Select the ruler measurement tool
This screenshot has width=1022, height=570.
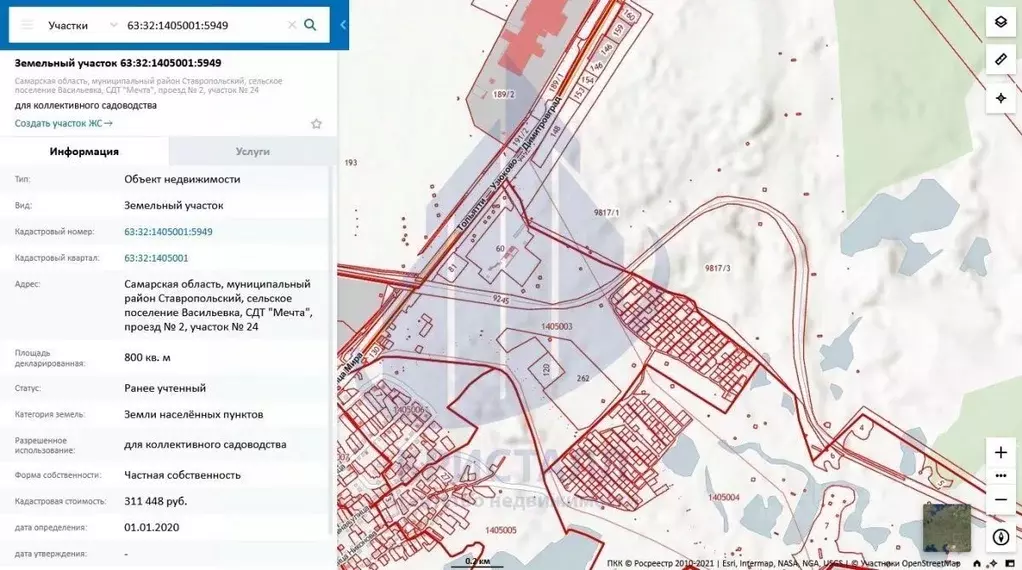1000,60
